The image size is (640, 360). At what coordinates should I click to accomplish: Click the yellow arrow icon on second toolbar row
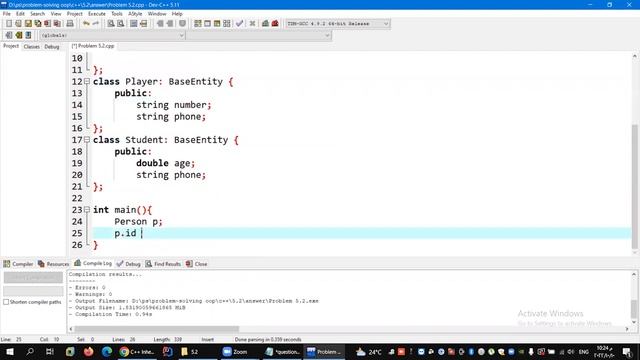pyautogui.click(x=18, y=35)
